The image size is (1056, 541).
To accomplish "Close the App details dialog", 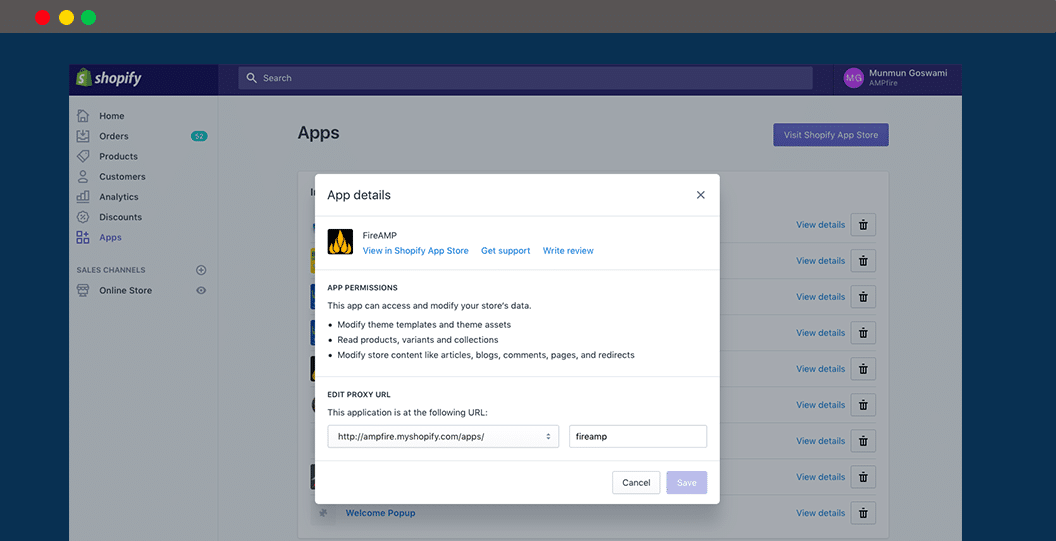I will click(700, 195).
